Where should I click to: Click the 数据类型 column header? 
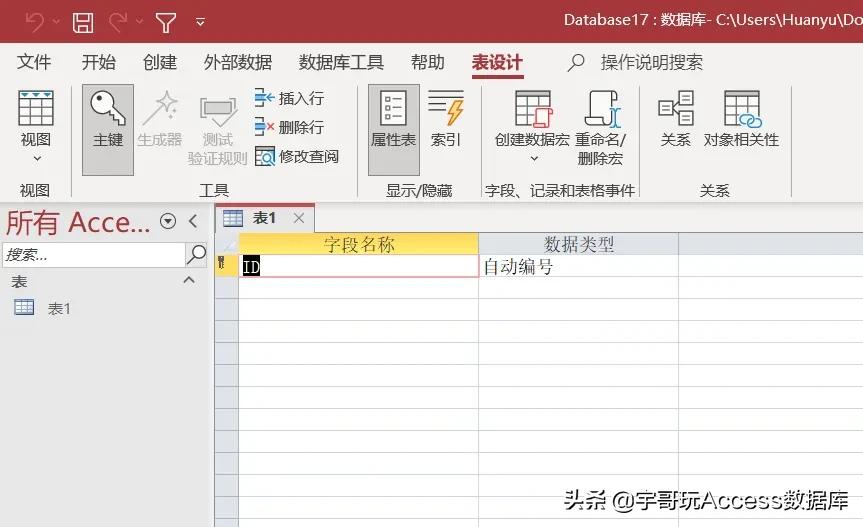[578, 244]
